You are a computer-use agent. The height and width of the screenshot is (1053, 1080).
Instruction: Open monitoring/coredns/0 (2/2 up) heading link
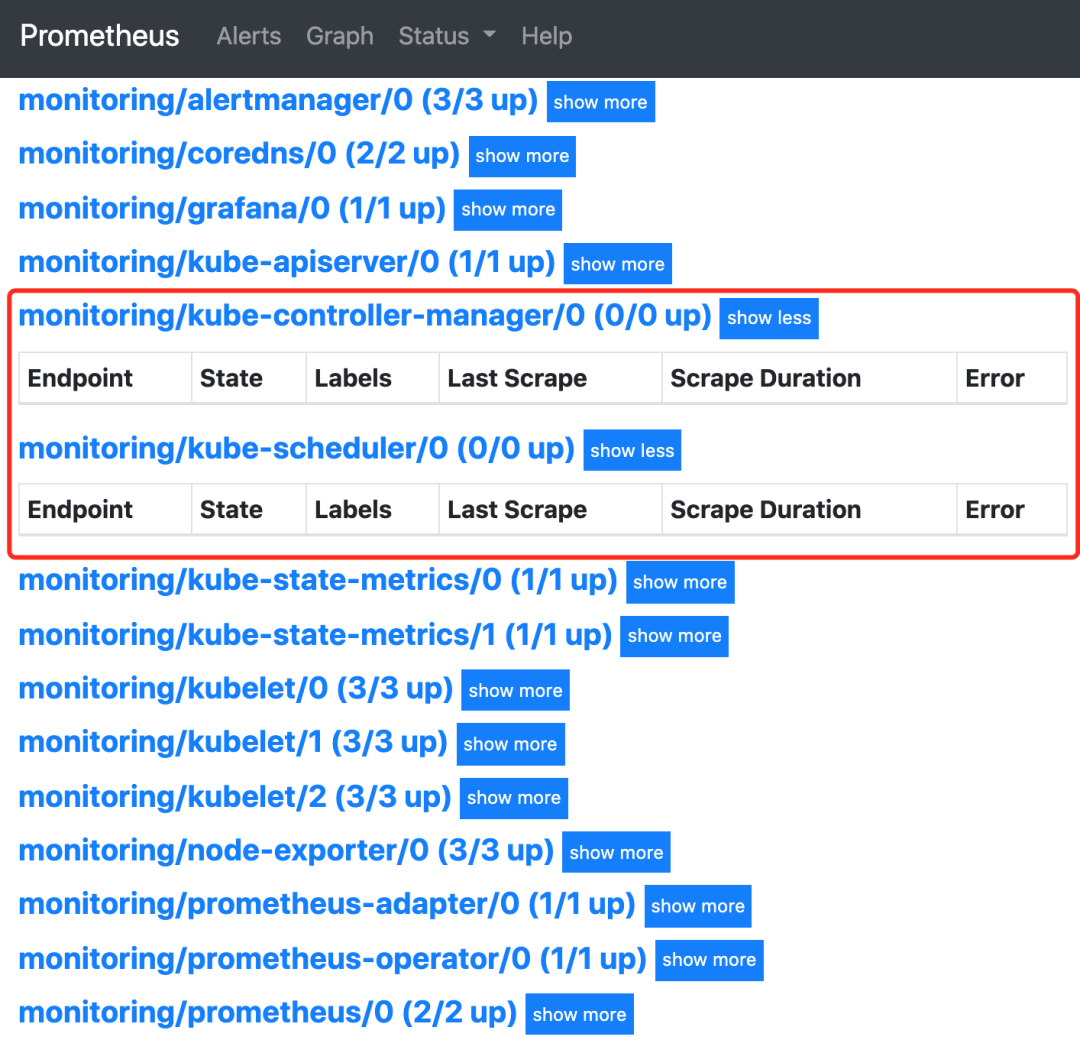239,154
